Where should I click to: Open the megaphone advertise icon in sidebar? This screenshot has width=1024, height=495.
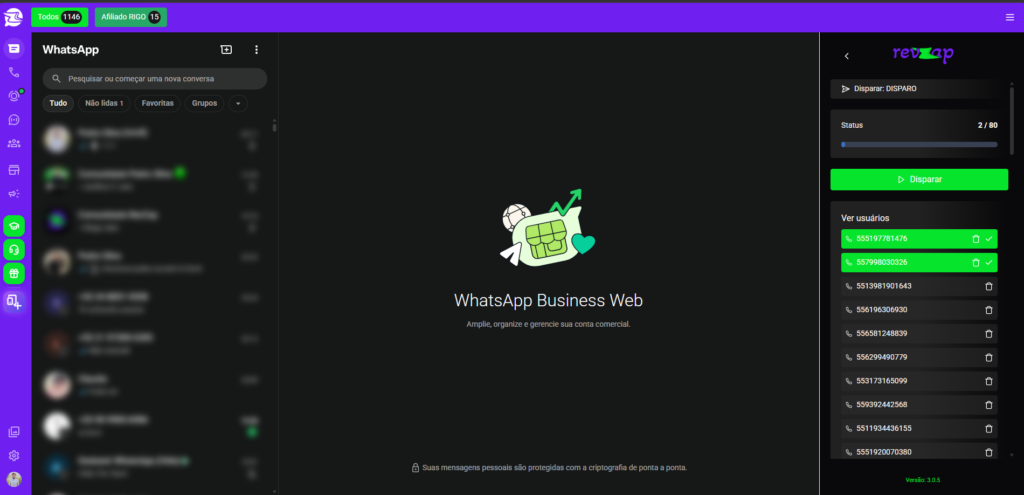[14, 194]
